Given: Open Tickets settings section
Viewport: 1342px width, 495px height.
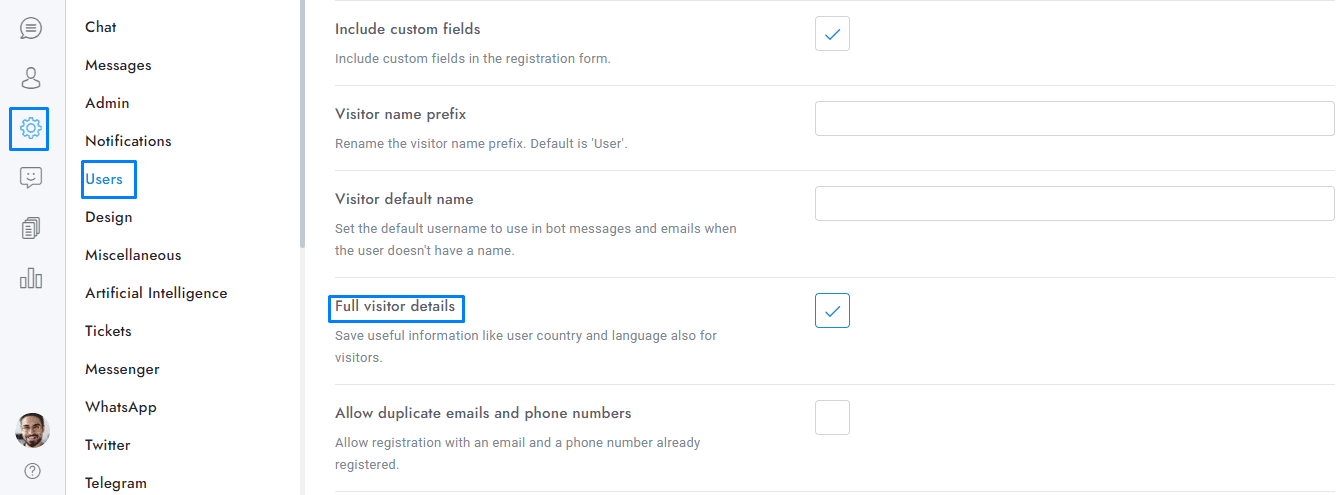Looking at the screenshot, I should (108, 331).
